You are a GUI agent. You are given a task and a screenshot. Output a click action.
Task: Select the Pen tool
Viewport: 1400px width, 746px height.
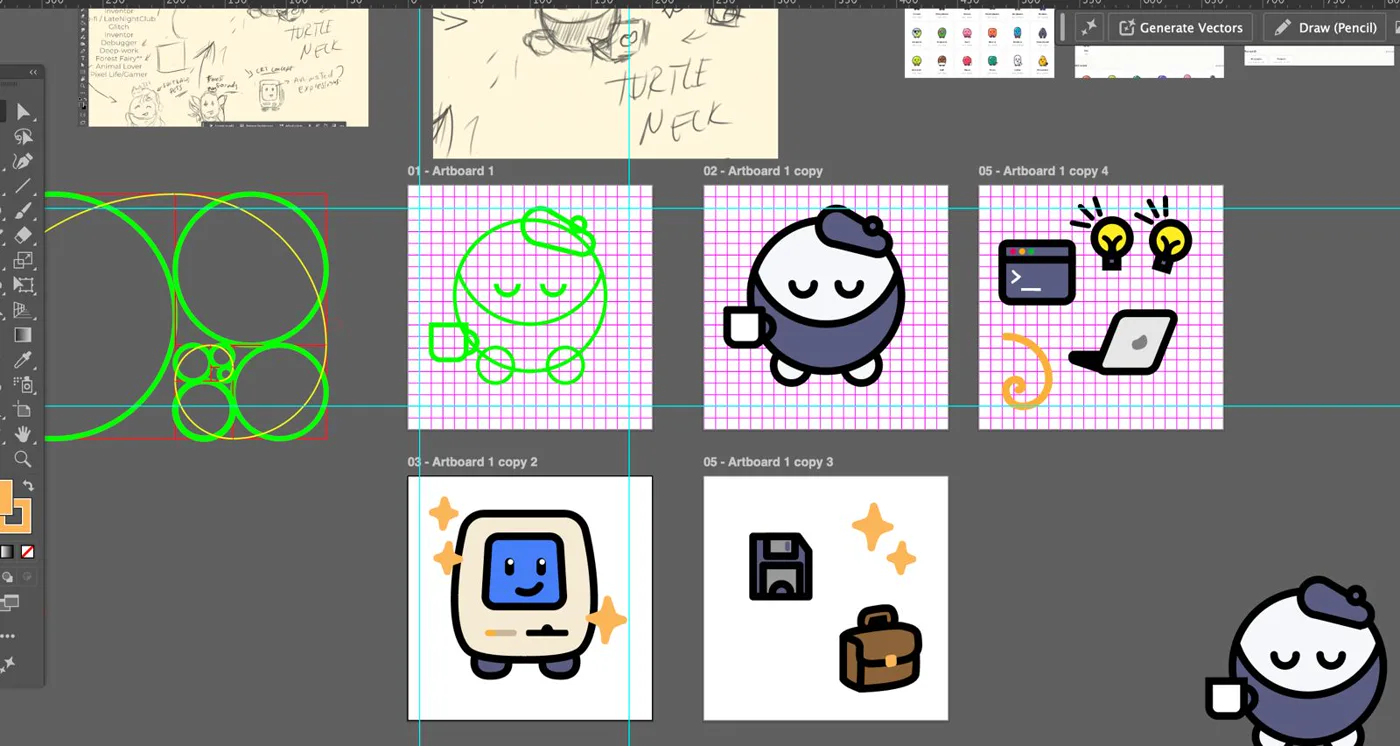pyautogui.click(x=23, y=161)
